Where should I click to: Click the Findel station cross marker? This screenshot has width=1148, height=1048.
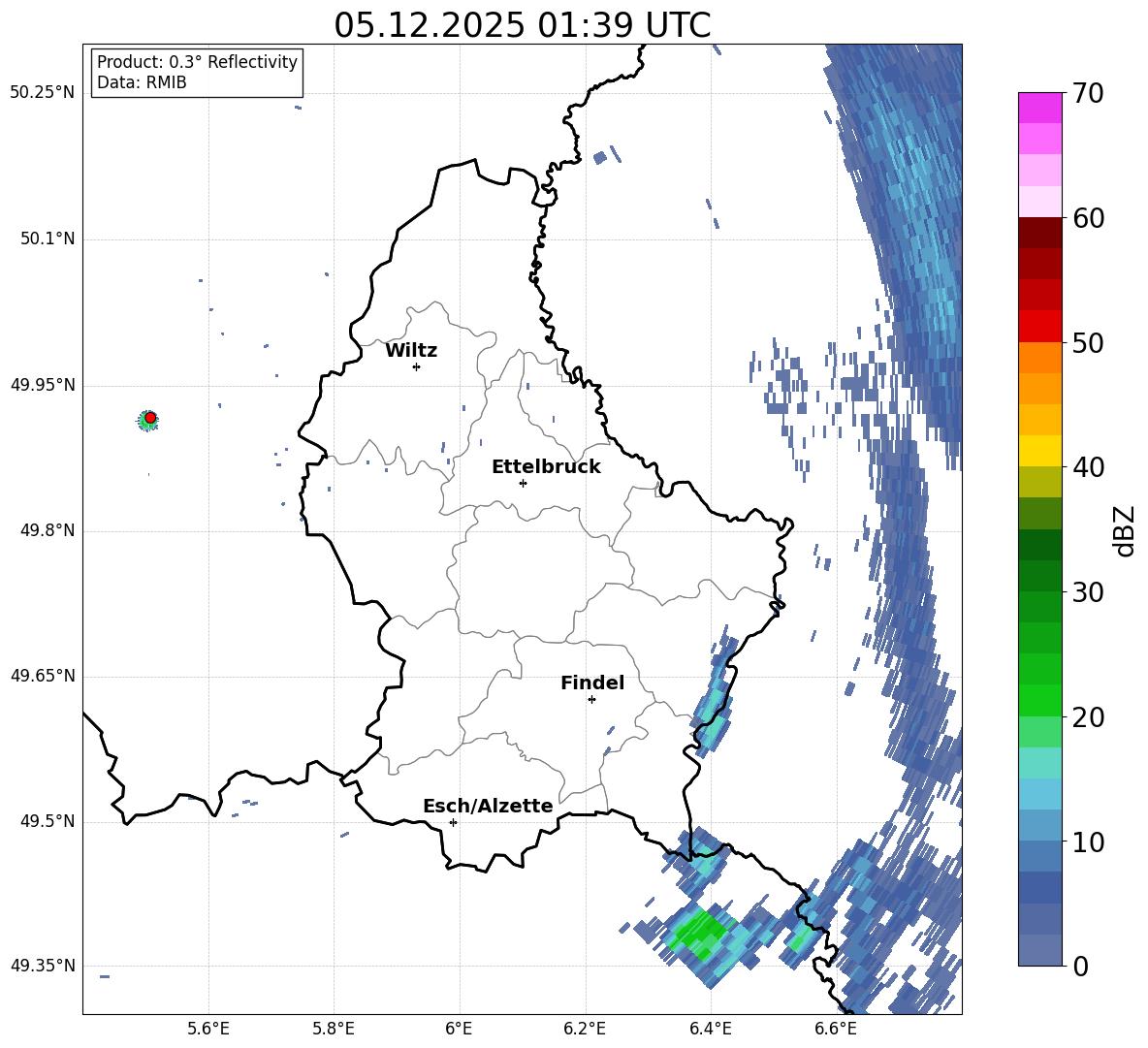point(591,700)
